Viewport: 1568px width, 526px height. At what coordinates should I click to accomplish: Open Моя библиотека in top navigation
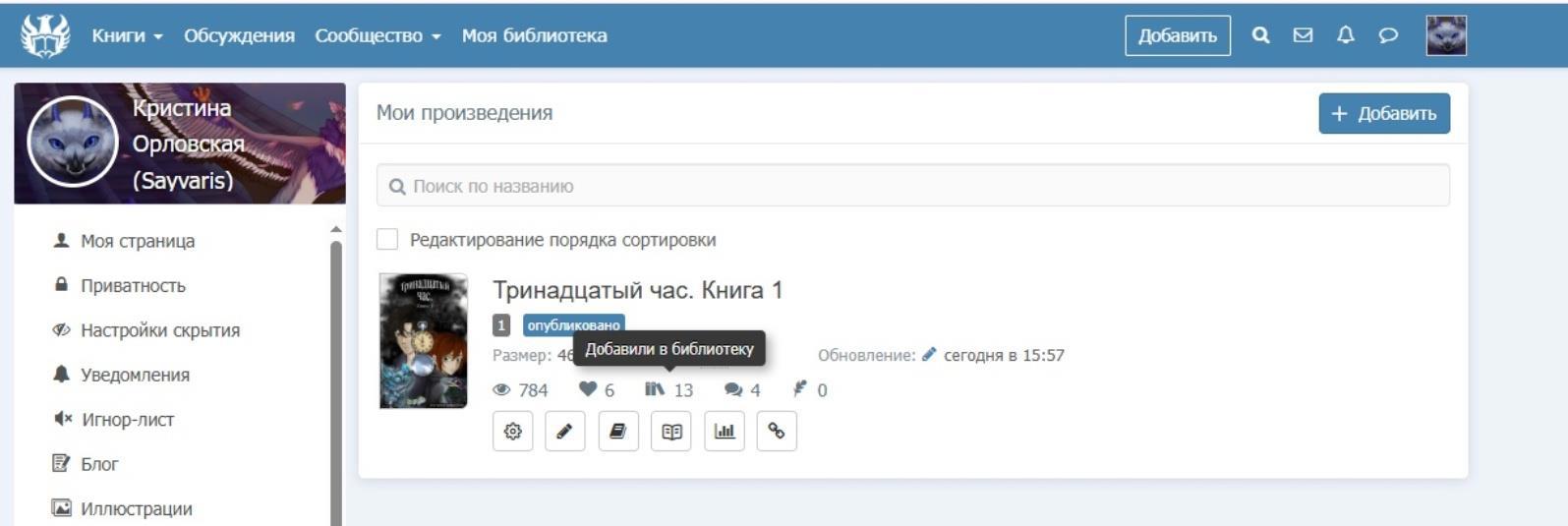point(534,35)
